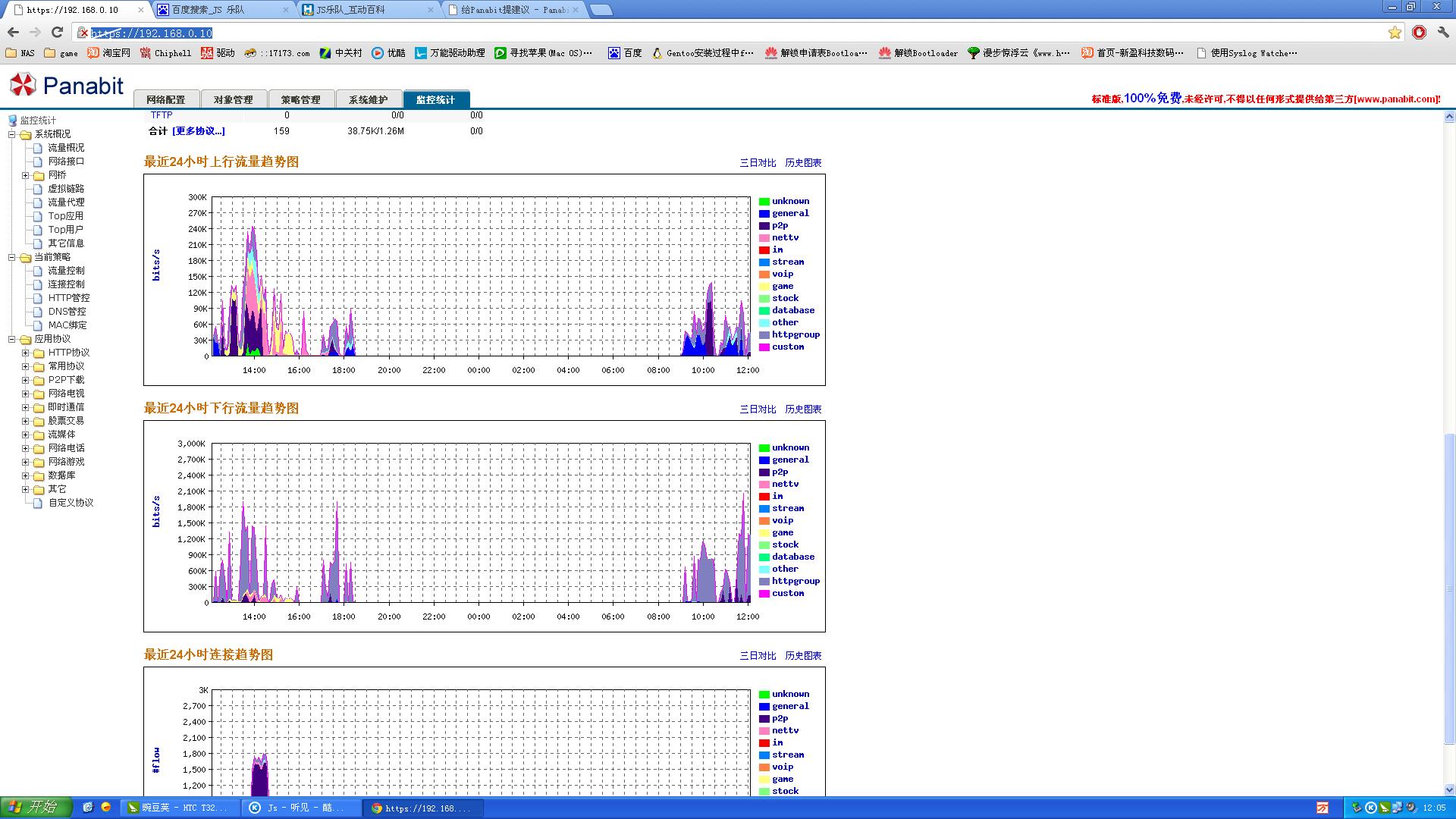The height and width of the screenshot is (819, 1456).
Task: Expand the 流媒体 tree folder
Action: (x=25, y=435)
